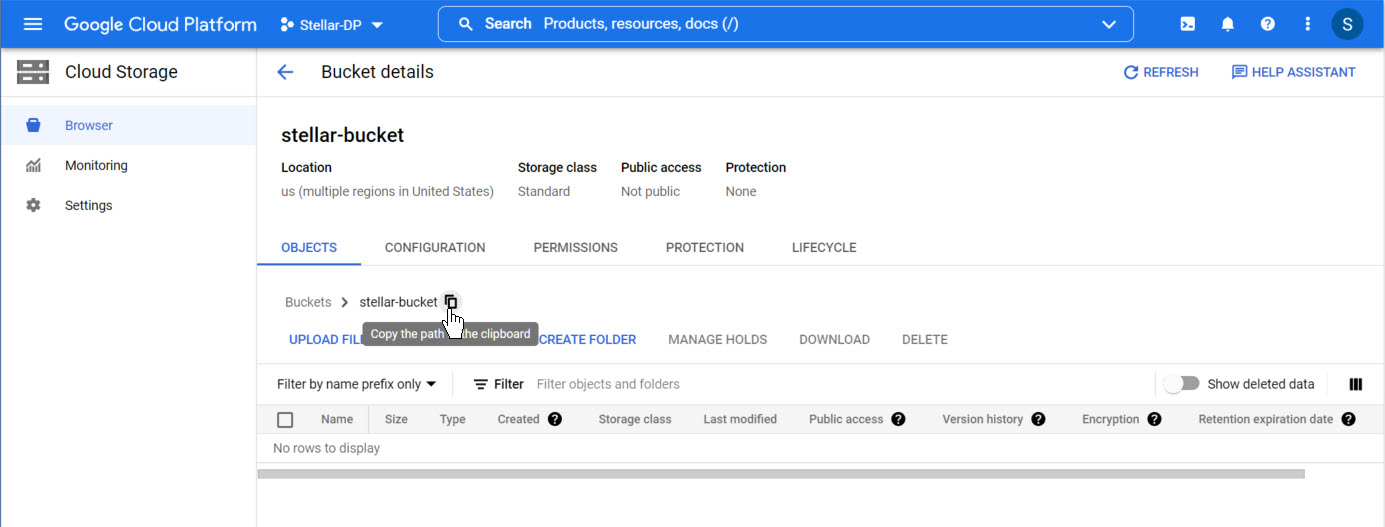Image resolution: width=1385 pixels, height=527 pixels.
Task: Open the Stellar-DP project selector
Action: pos(332,24)
